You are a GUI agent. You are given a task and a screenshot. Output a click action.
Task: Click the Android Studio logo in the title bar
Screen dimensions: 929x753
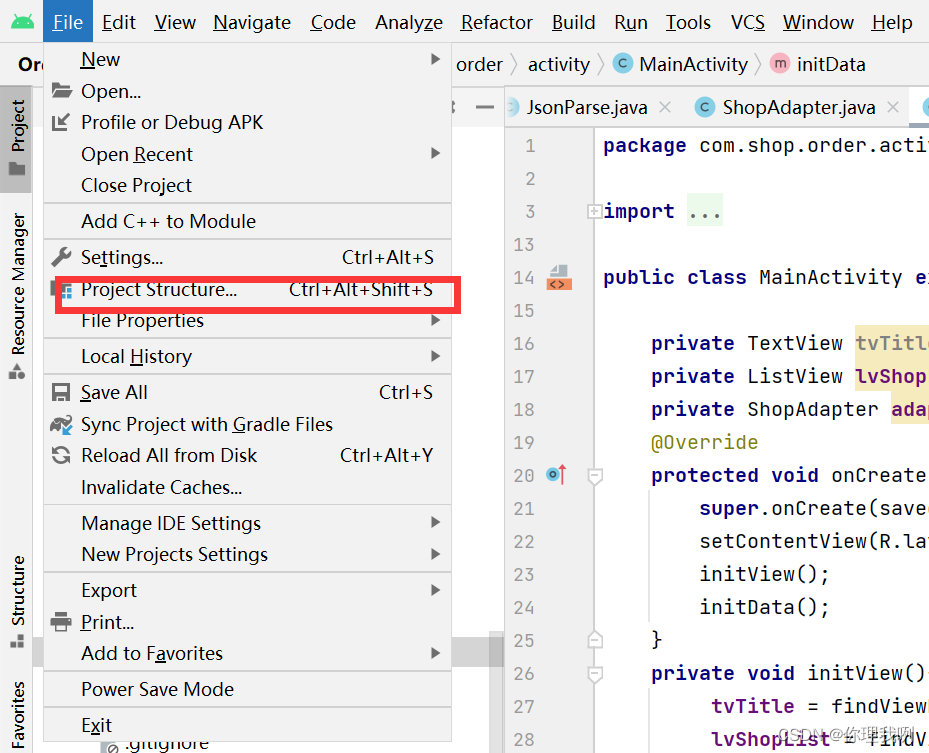[21, 21]
